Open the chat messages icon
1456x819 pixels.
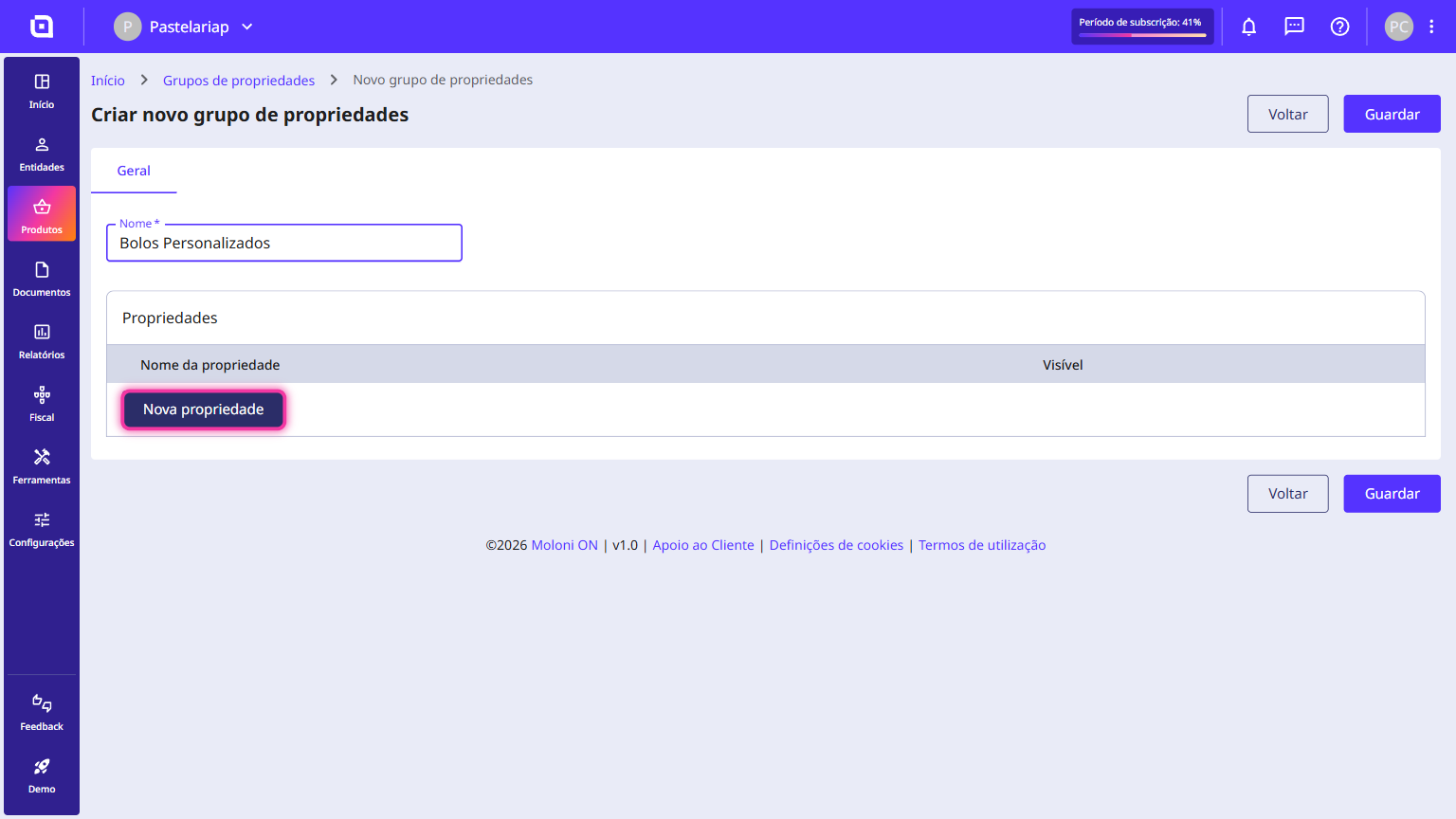click(1294, 27)
